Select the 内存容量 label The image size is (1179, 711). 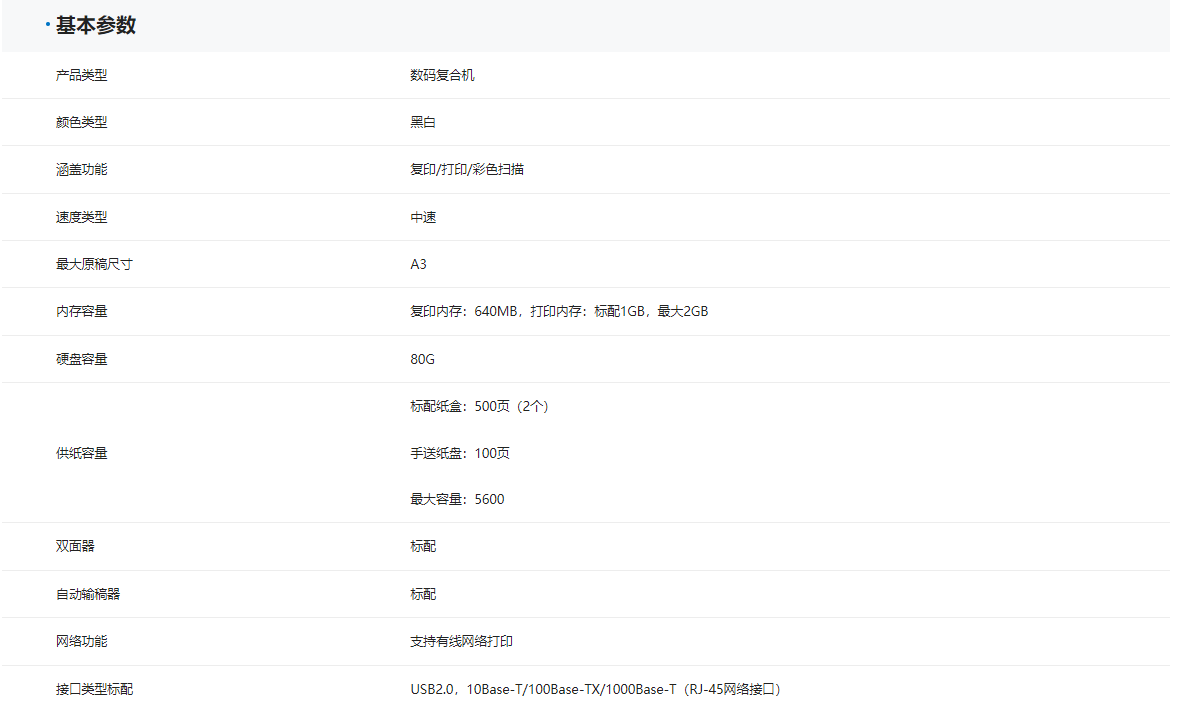81,311
